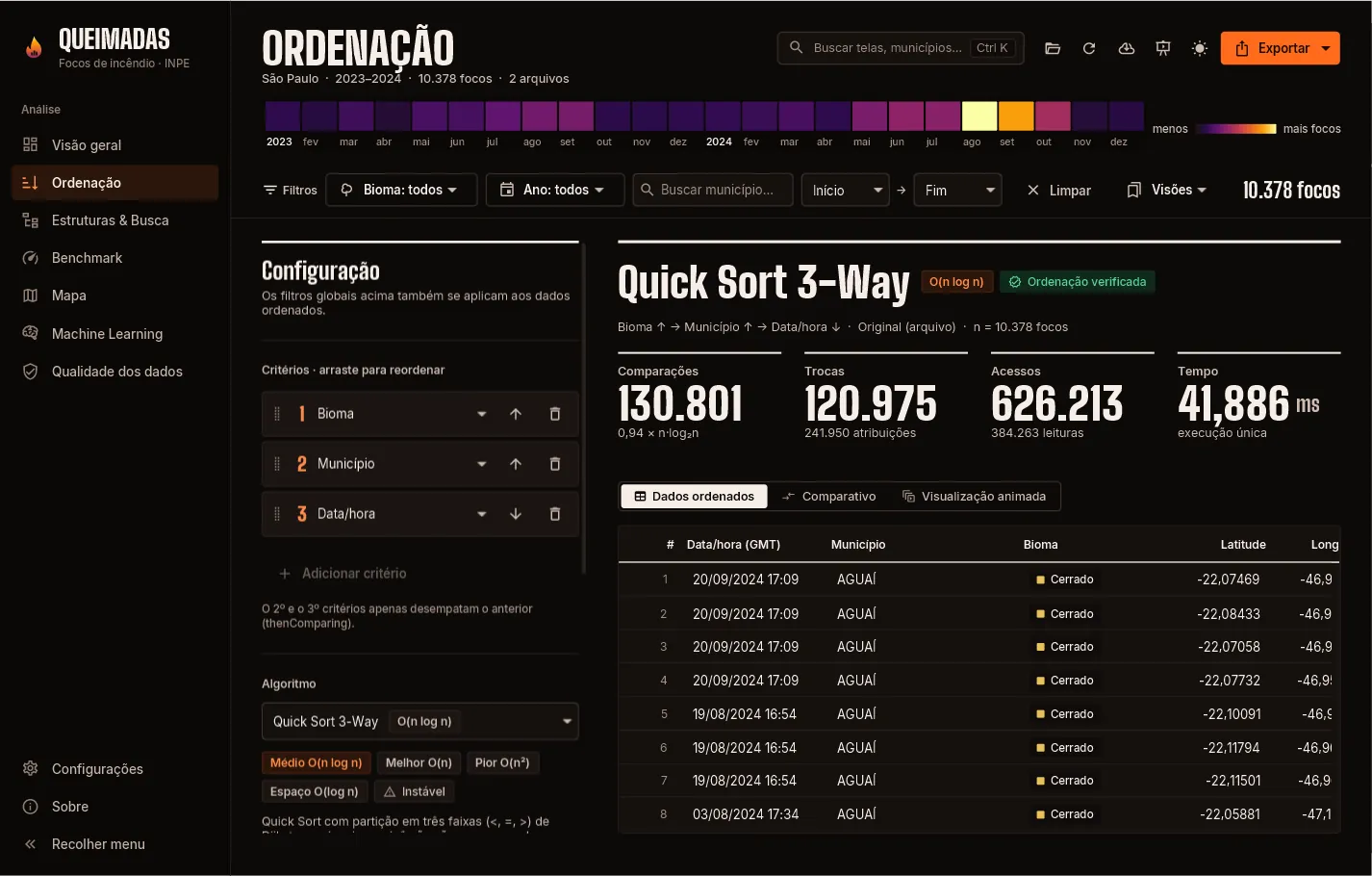
Task: Open the 'Bioma: todos' dropdown
Action: click(x=401, y=190)
